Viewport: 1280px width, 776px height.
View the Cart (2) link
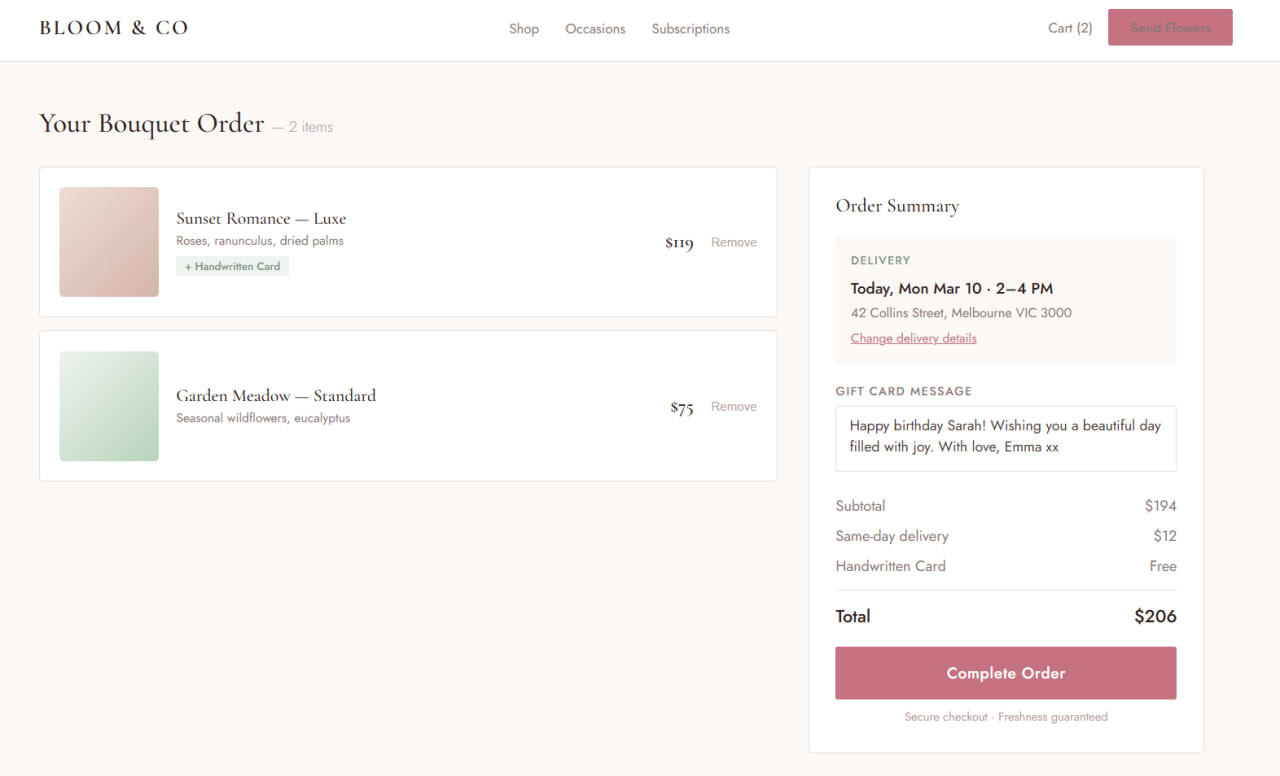(1069, 28)
